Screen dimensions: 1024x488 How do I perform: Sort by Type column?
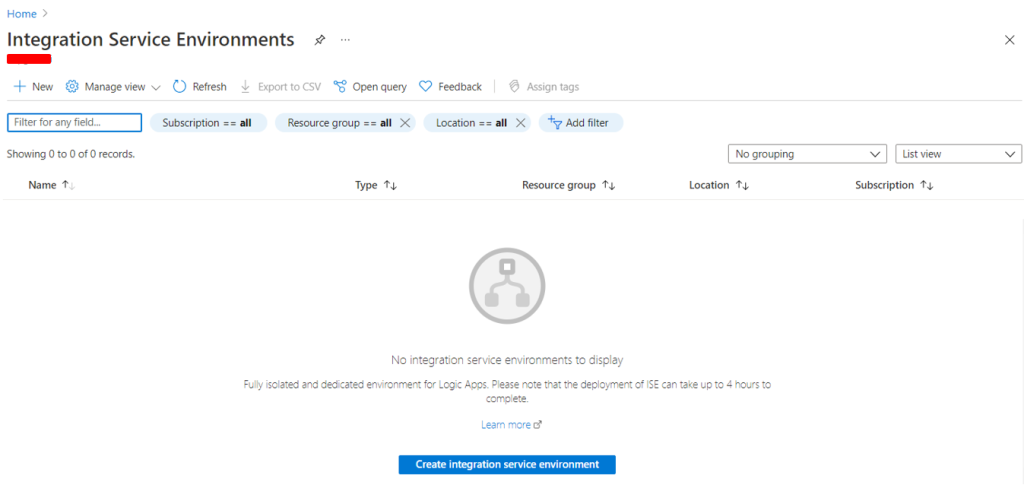pos(376,186)
